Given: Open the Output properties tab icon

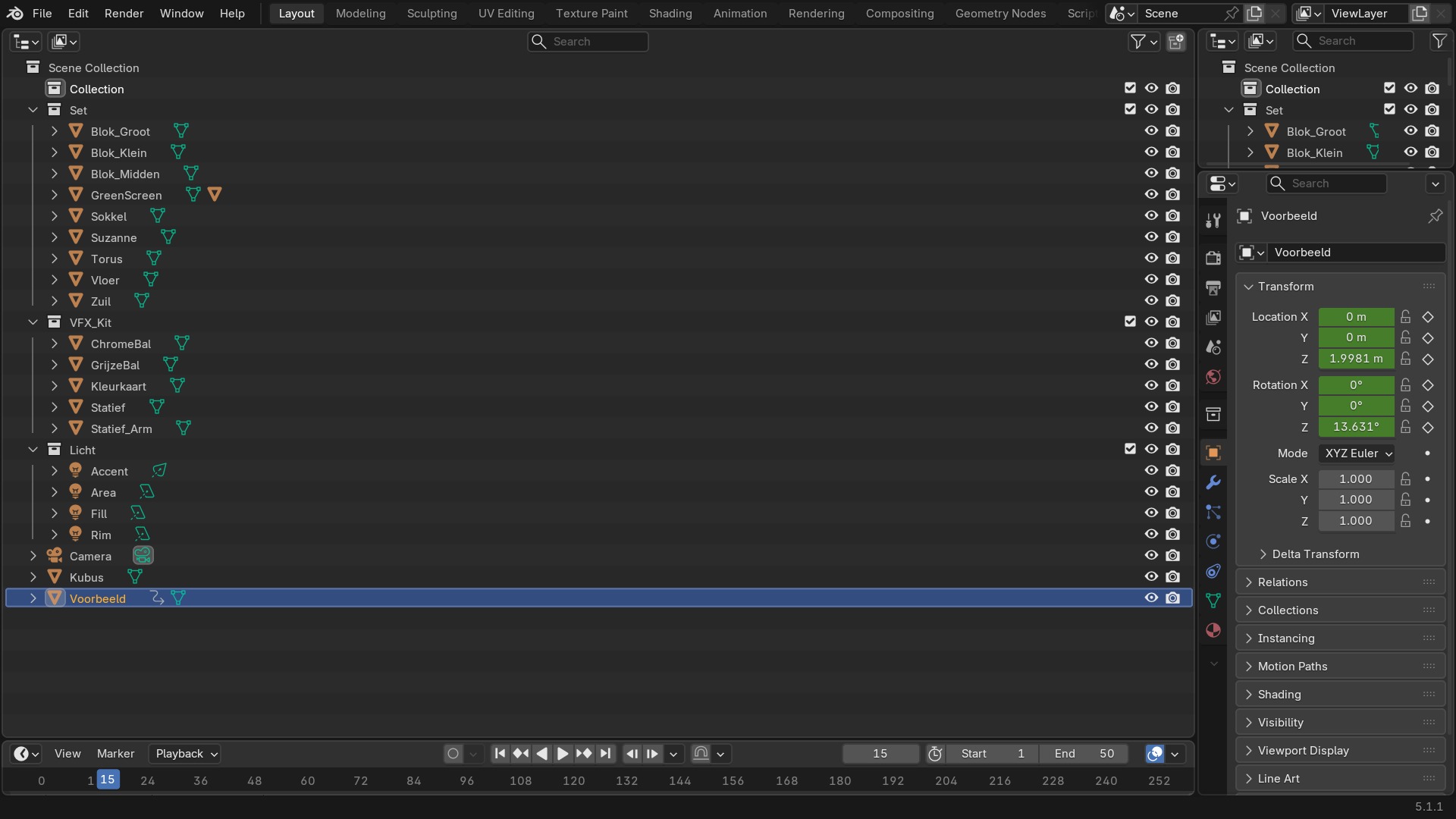Looking at the screenshot, I should click(1213, 287).
